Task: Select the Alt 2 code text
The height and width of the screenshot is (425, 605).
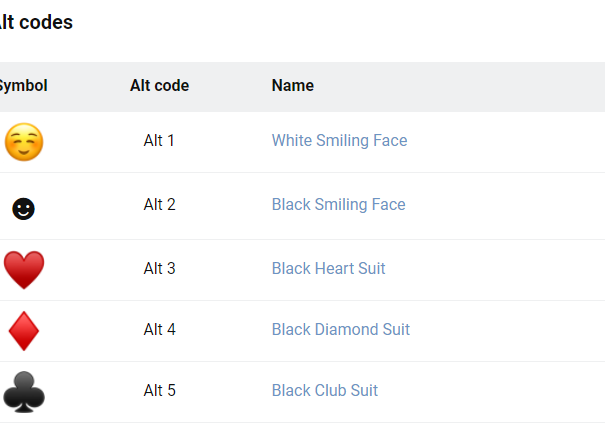Action: click(159, 205)
